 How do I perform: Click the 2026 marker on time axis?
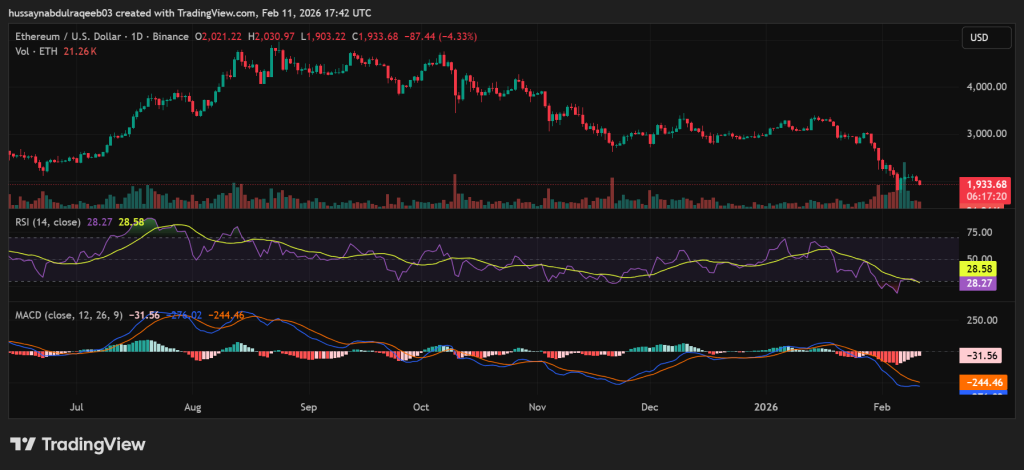tap(767, 408)
